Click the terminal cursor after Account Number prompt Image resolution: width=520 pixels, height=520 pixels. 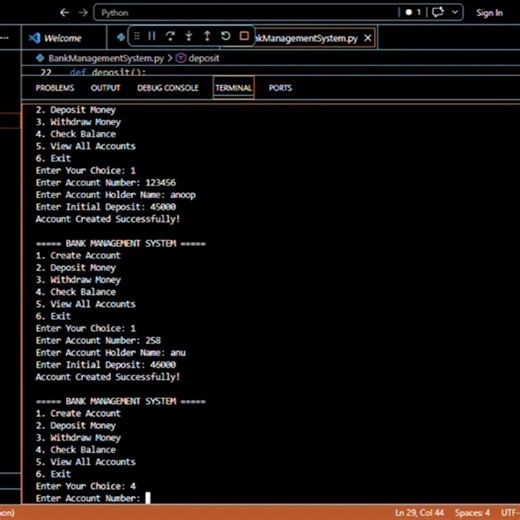tap(148, 498)
